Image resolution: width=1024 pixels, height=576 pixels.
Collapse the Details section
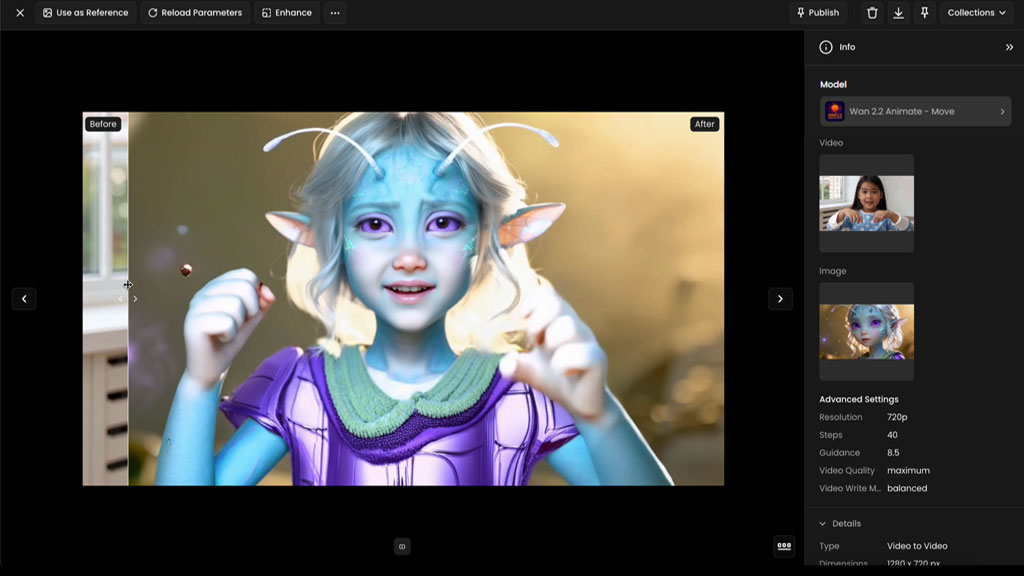click(840, 524)
